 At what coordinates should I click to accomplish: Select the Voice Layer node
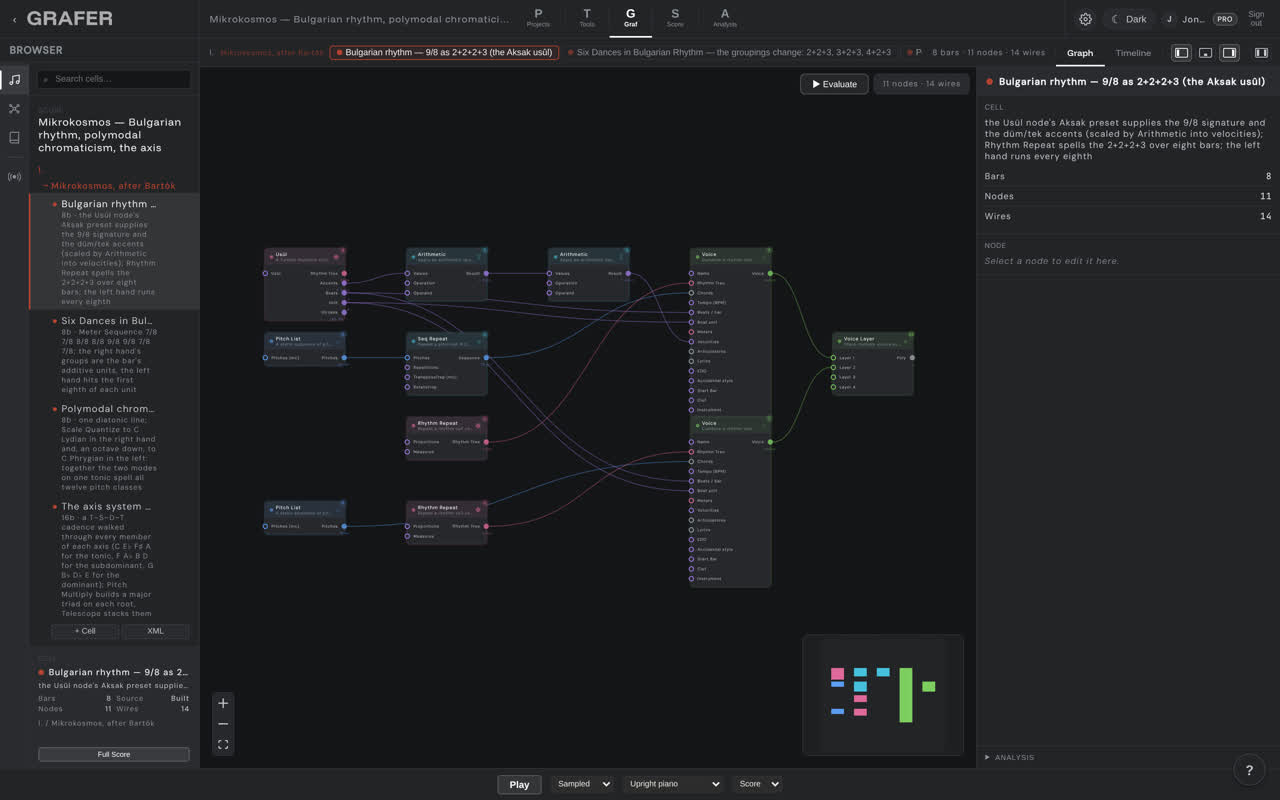tap(873, 363)
